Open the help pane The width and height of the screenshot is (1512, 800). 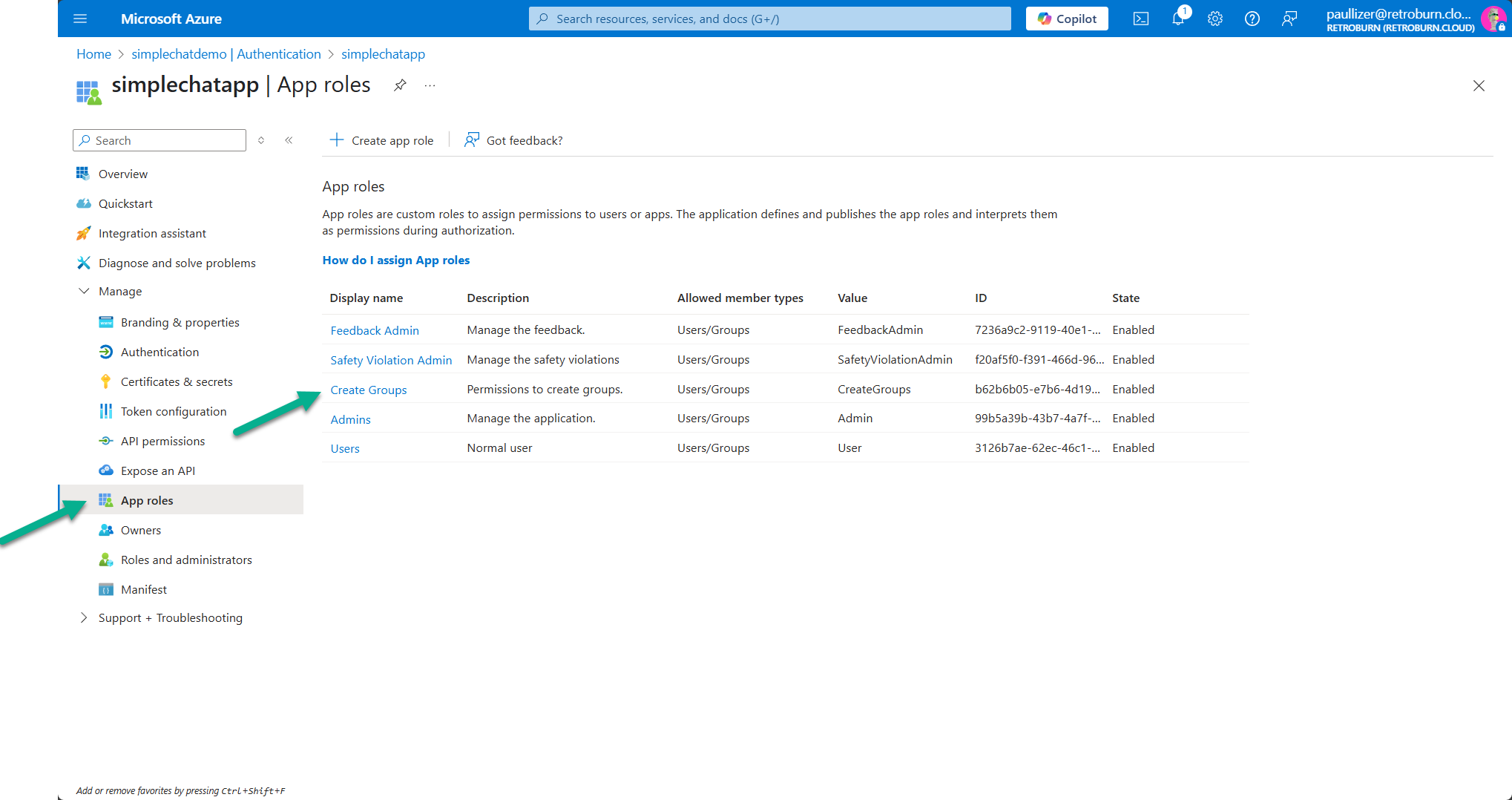(1252, 19)
